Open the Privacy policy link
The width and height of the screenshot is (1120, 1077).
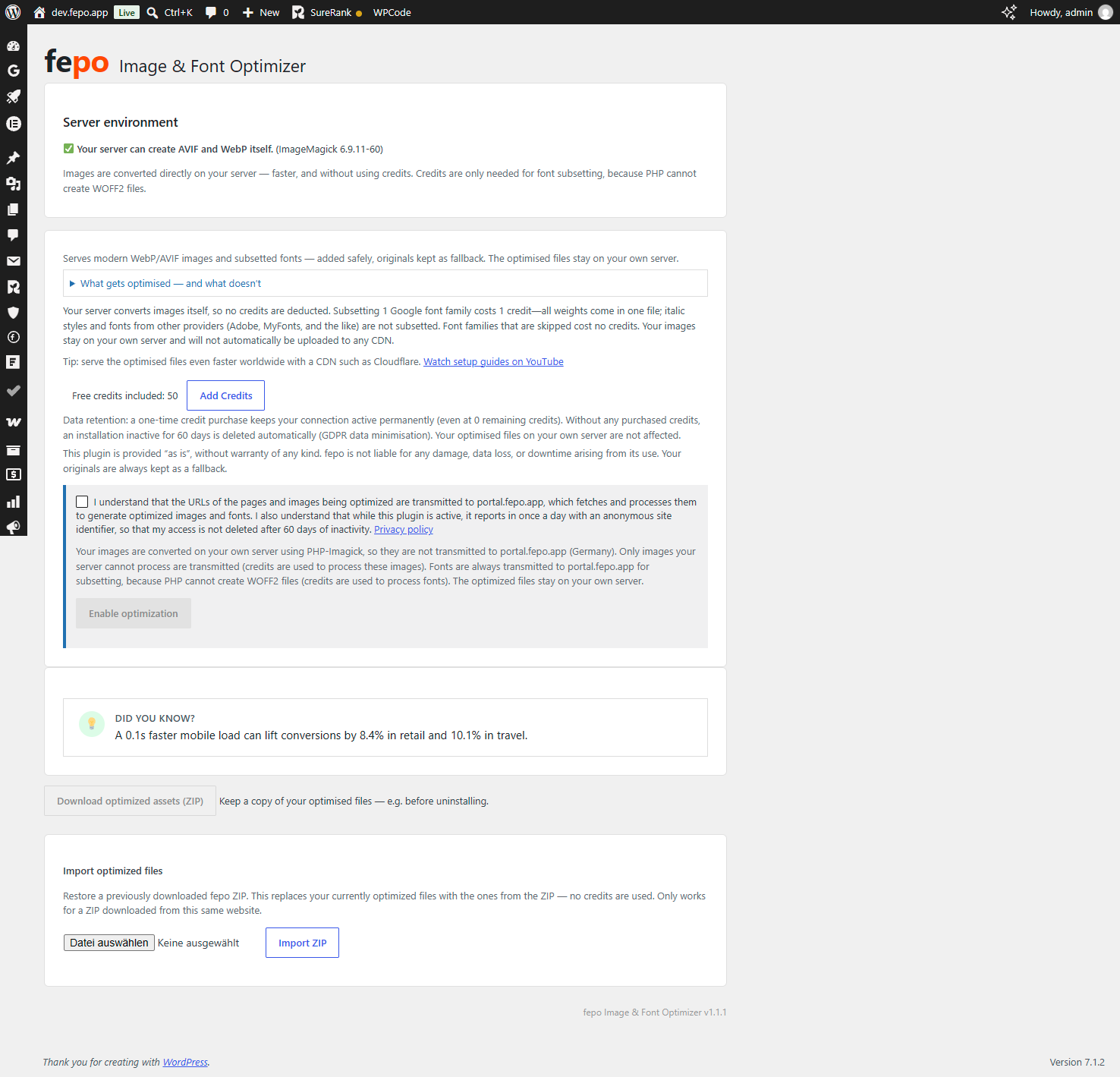pyautogui.click(x=404, y=530)
